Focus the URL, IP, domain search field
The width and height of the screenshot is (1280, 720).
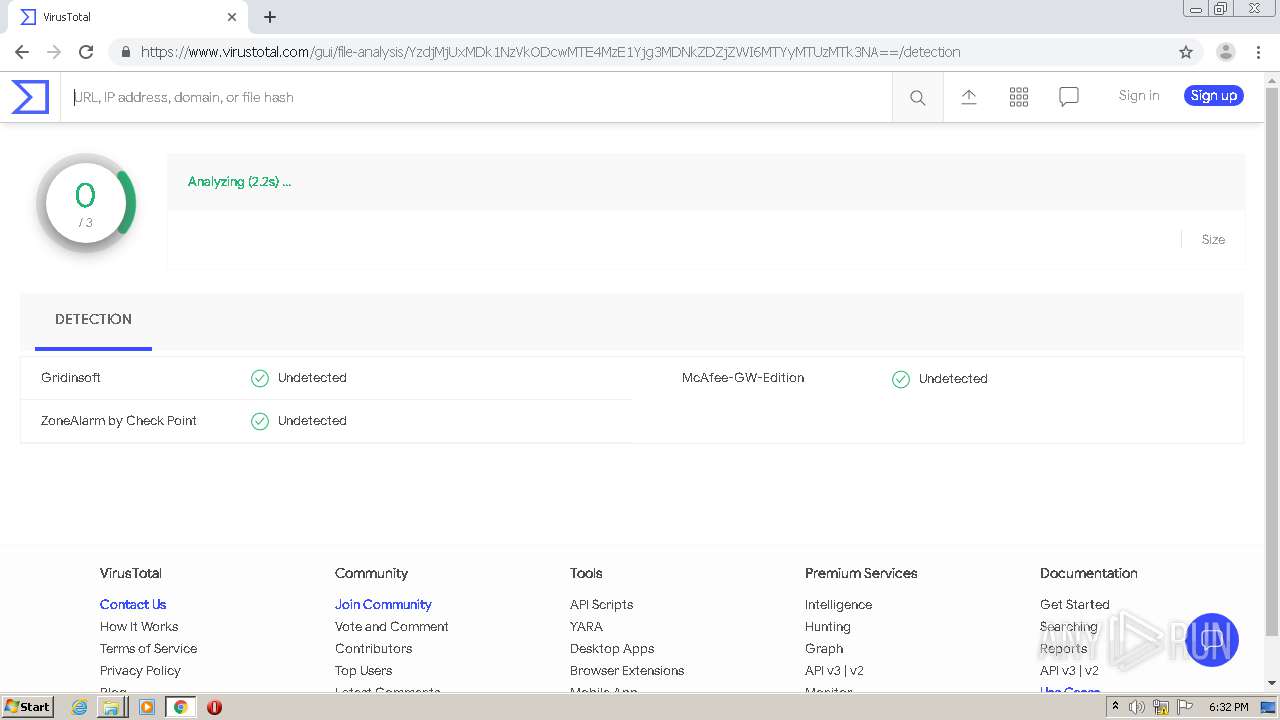(476, 97)
